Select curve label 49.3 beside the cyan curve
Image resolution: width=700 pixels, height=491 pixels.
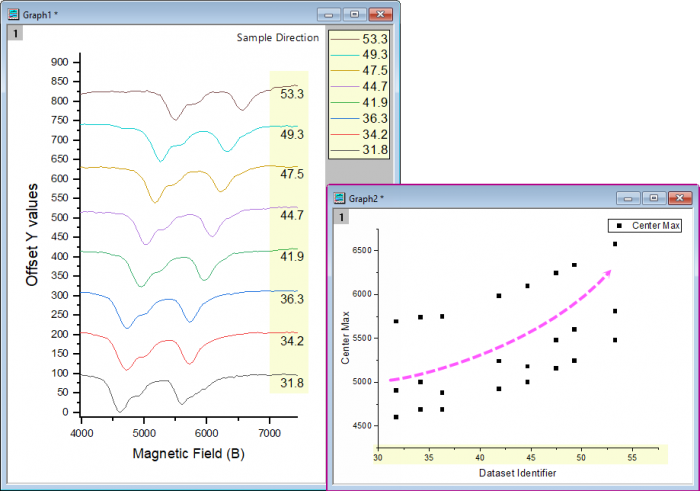(x=292, y=134)
